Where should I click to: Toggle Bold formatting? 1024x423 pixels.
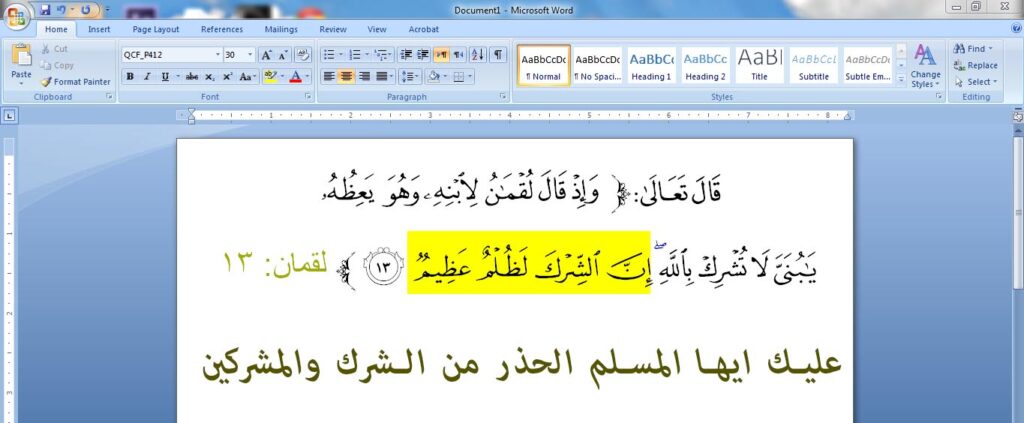click(x=130, y=76)
